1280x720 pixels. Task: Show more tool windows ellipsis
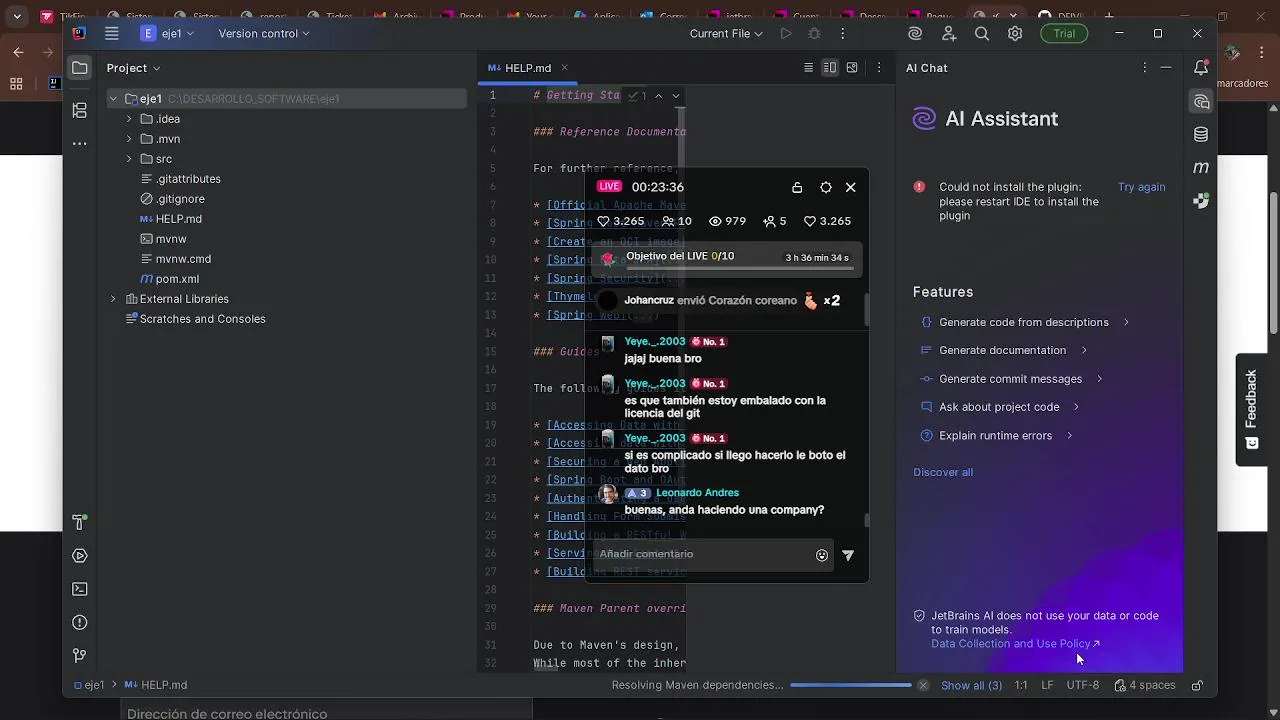(x=80, y=144)
